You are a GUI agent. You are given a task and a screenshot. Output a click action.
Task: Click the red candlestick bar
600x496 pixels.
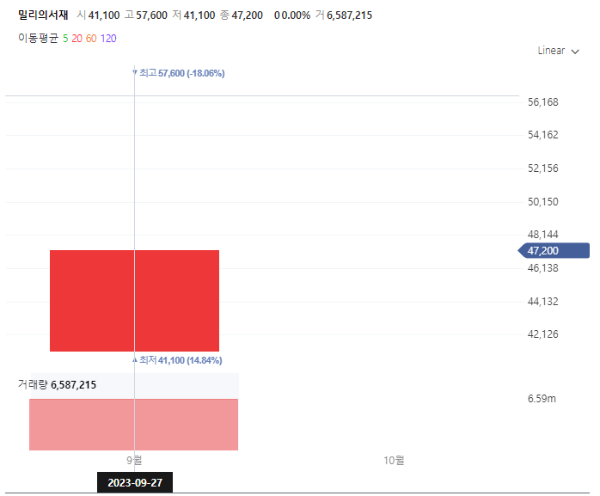point(134,300)
